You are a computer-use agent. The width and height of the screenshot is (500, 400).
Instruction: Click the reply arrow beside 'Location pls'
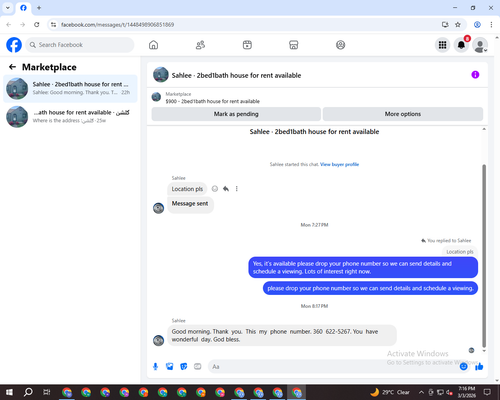pyautogui.click(x=226, y=189)
